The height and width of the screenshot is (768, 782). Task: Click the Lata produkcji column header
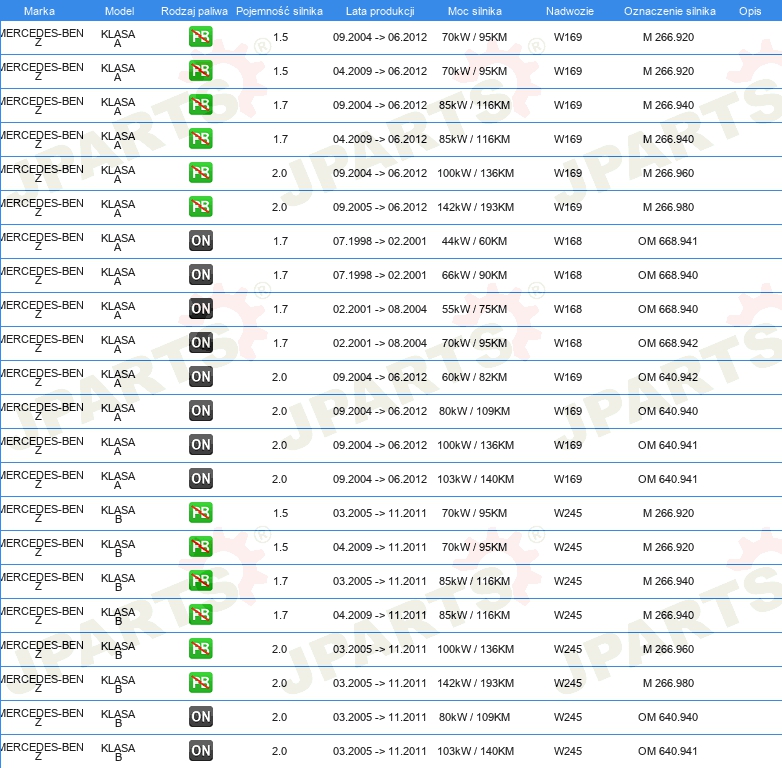tap(380, 11)
